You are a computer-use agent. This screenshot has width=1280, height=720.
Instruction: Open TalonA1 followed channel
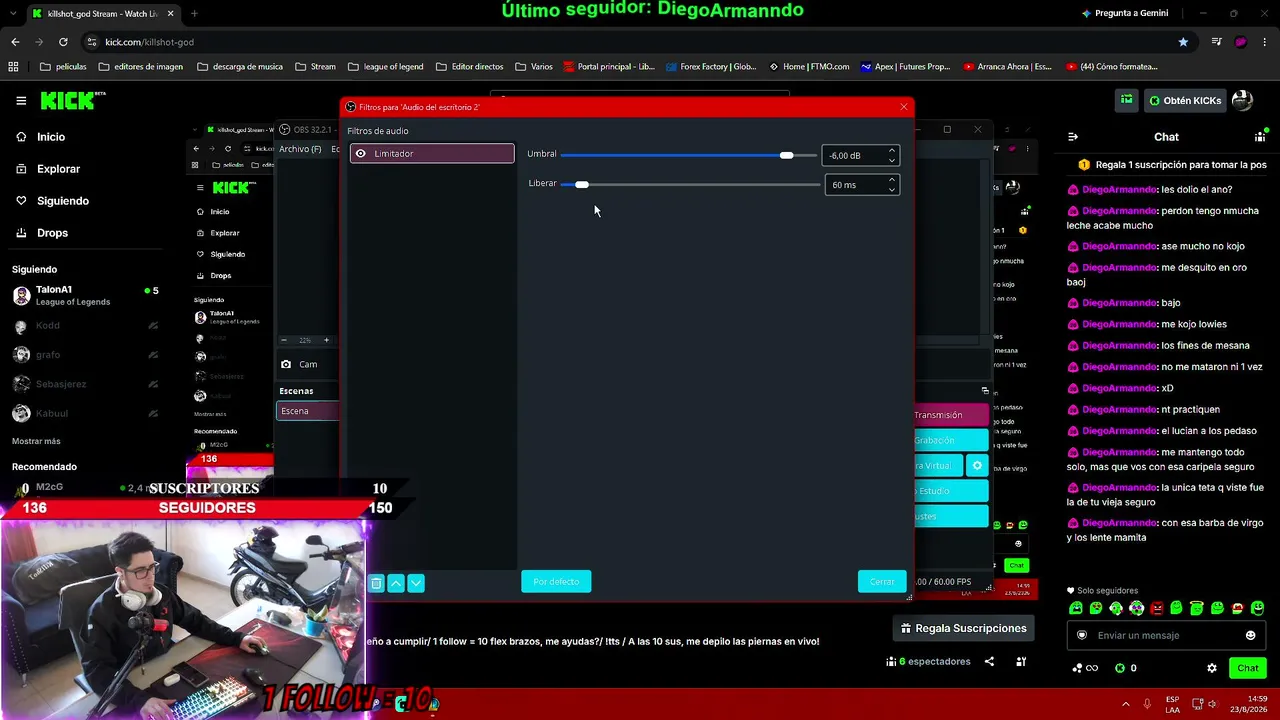coord(86,295)
